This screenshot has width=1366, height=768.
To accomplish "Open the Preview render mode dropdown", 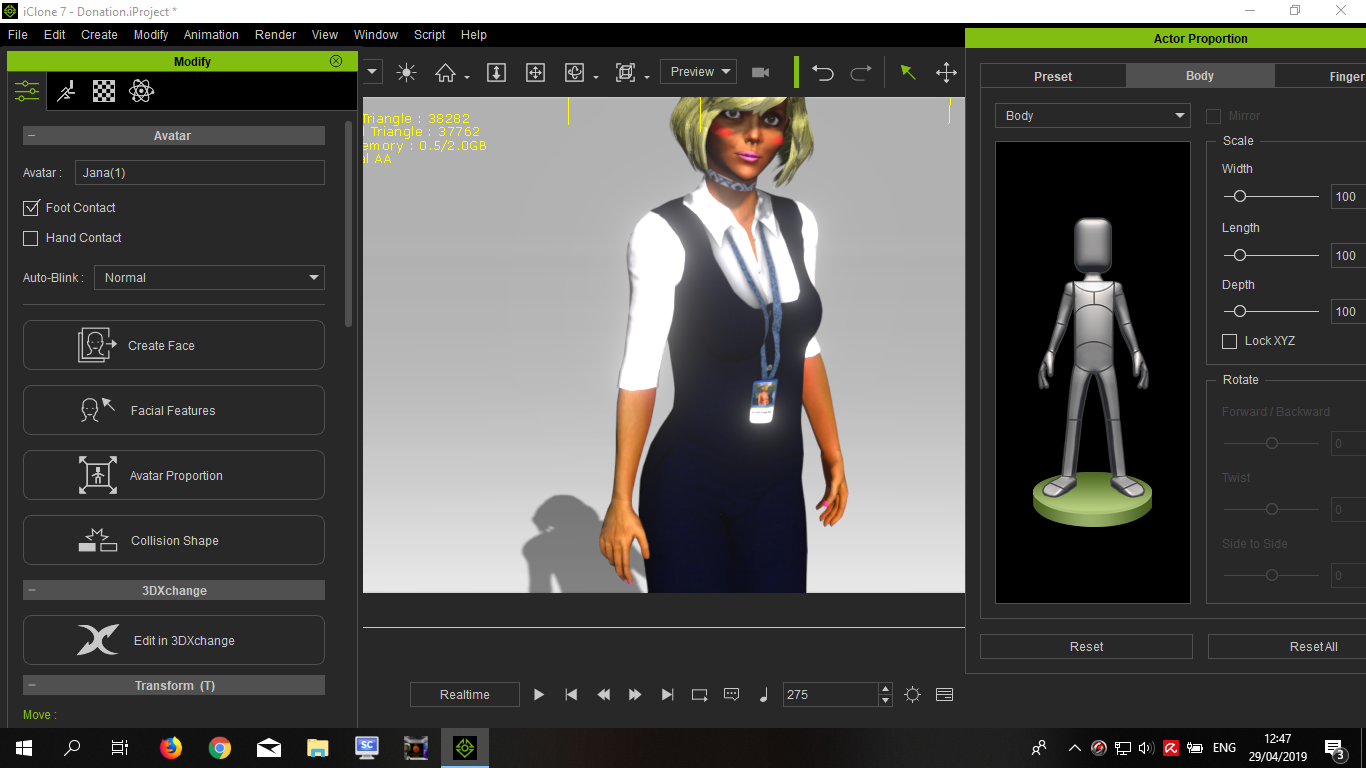I will tap(698, 72).
